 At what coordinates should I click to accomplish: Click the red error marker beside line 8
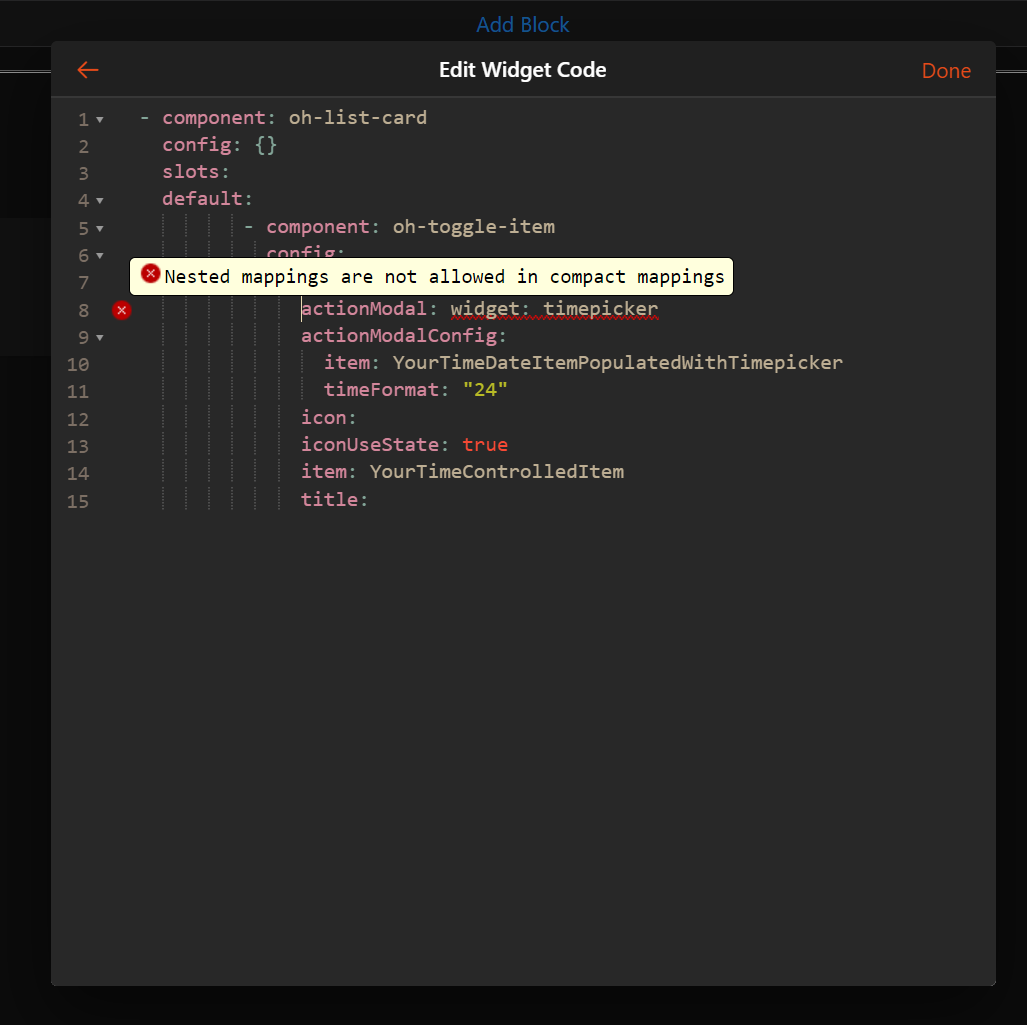coord(121,310)
